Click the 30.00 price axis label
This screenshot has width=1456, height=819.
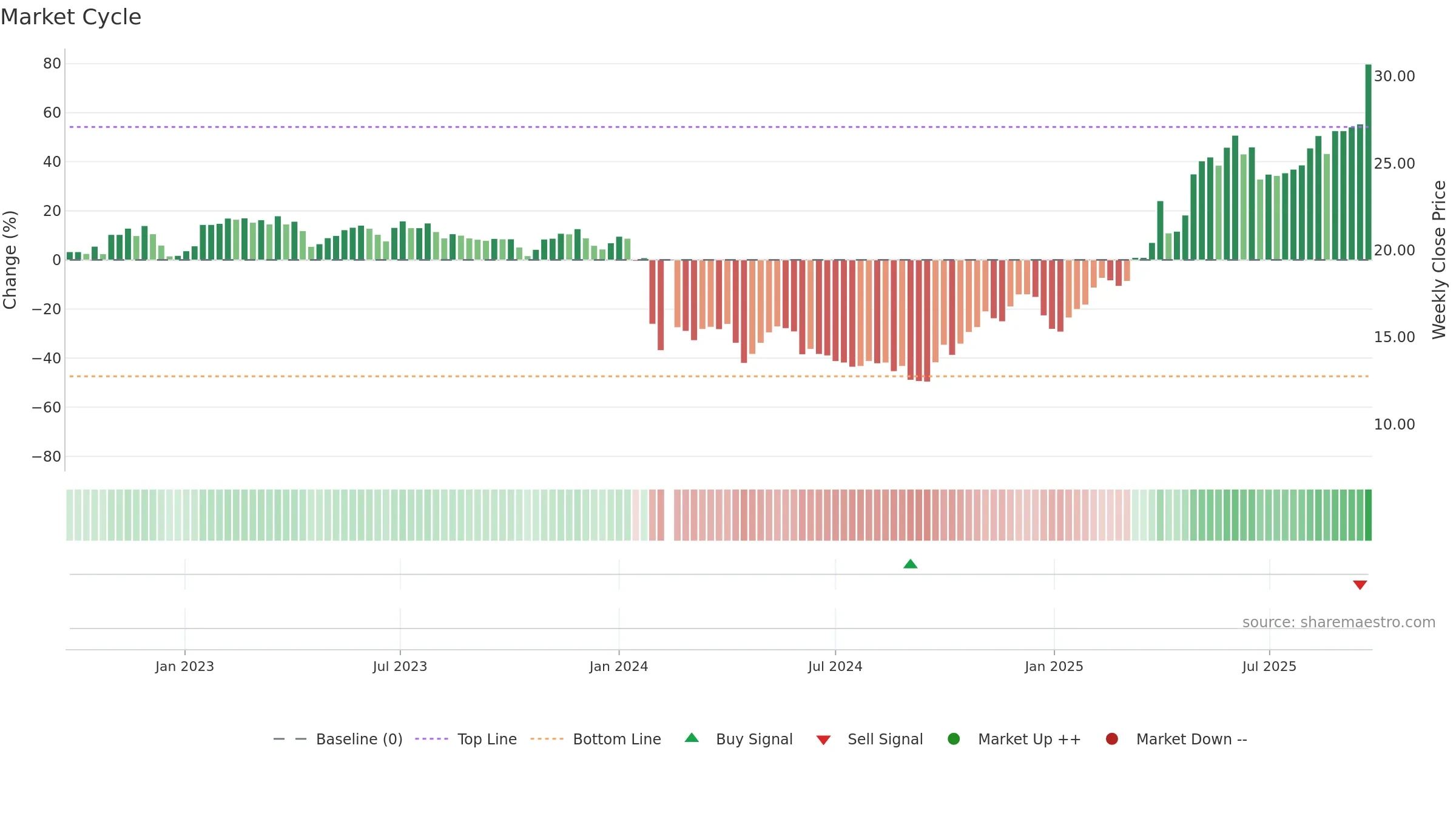1394,76
